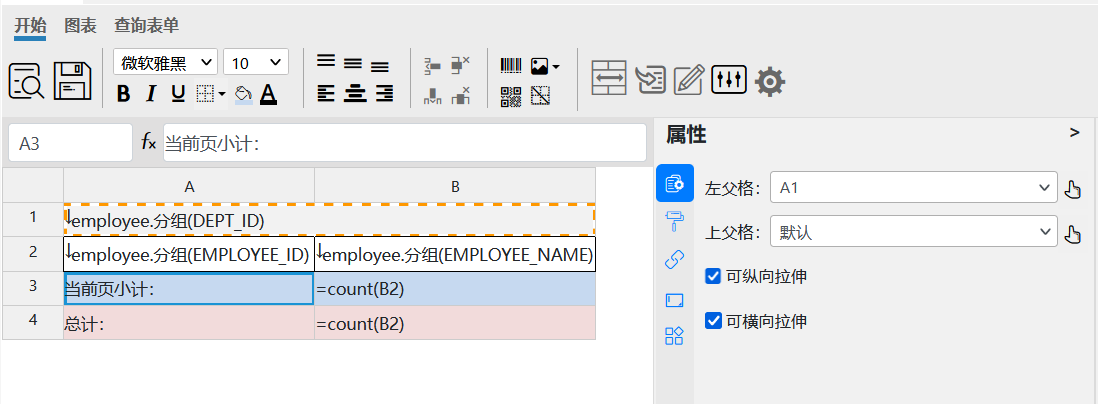The height and width of the screenshot is (404, 1098).
Task: Delete column icon with x mark
Action: pyautogui.click(x=460, y=95)
